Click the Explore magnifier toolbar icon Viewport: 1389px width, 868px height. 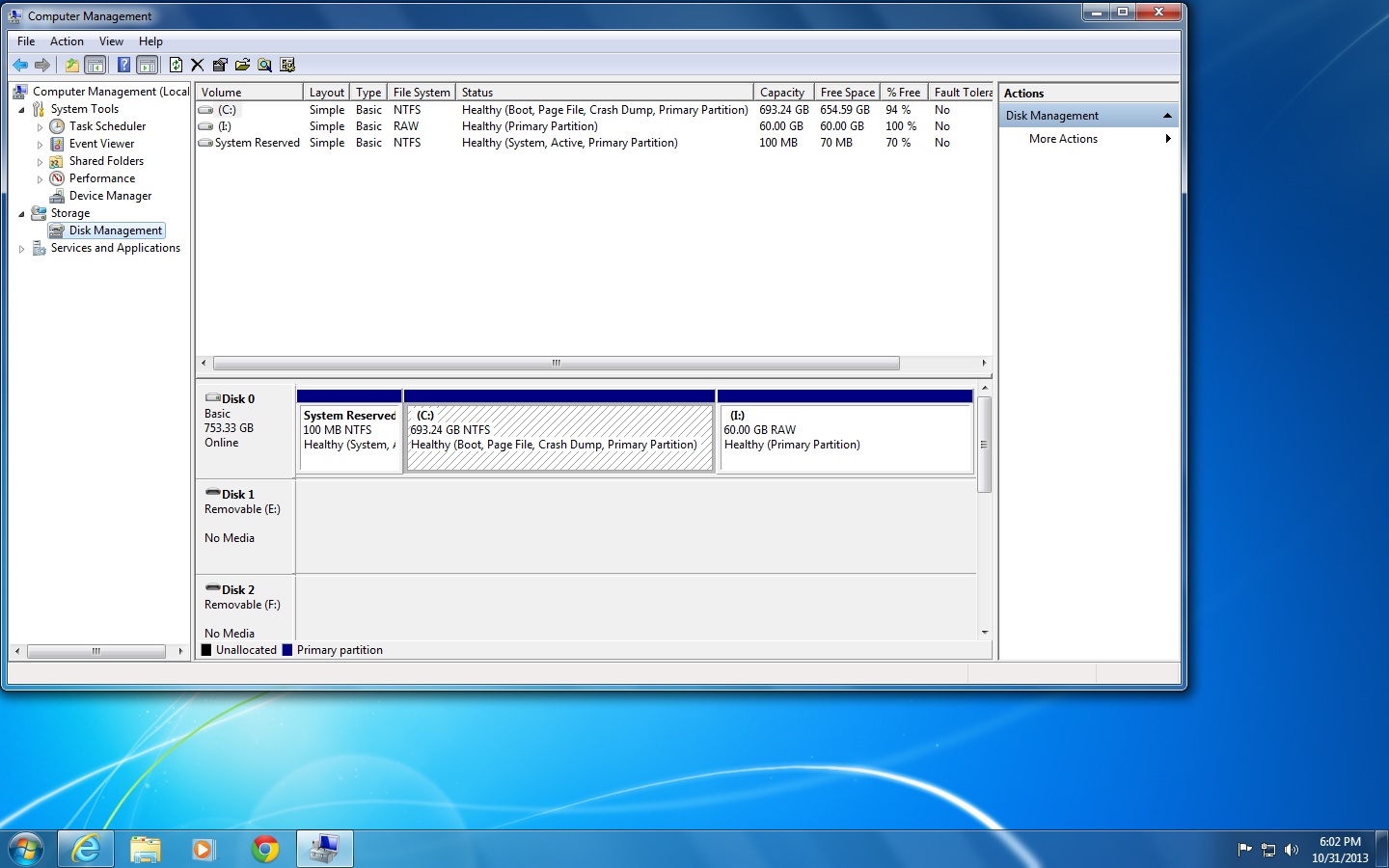264,65
